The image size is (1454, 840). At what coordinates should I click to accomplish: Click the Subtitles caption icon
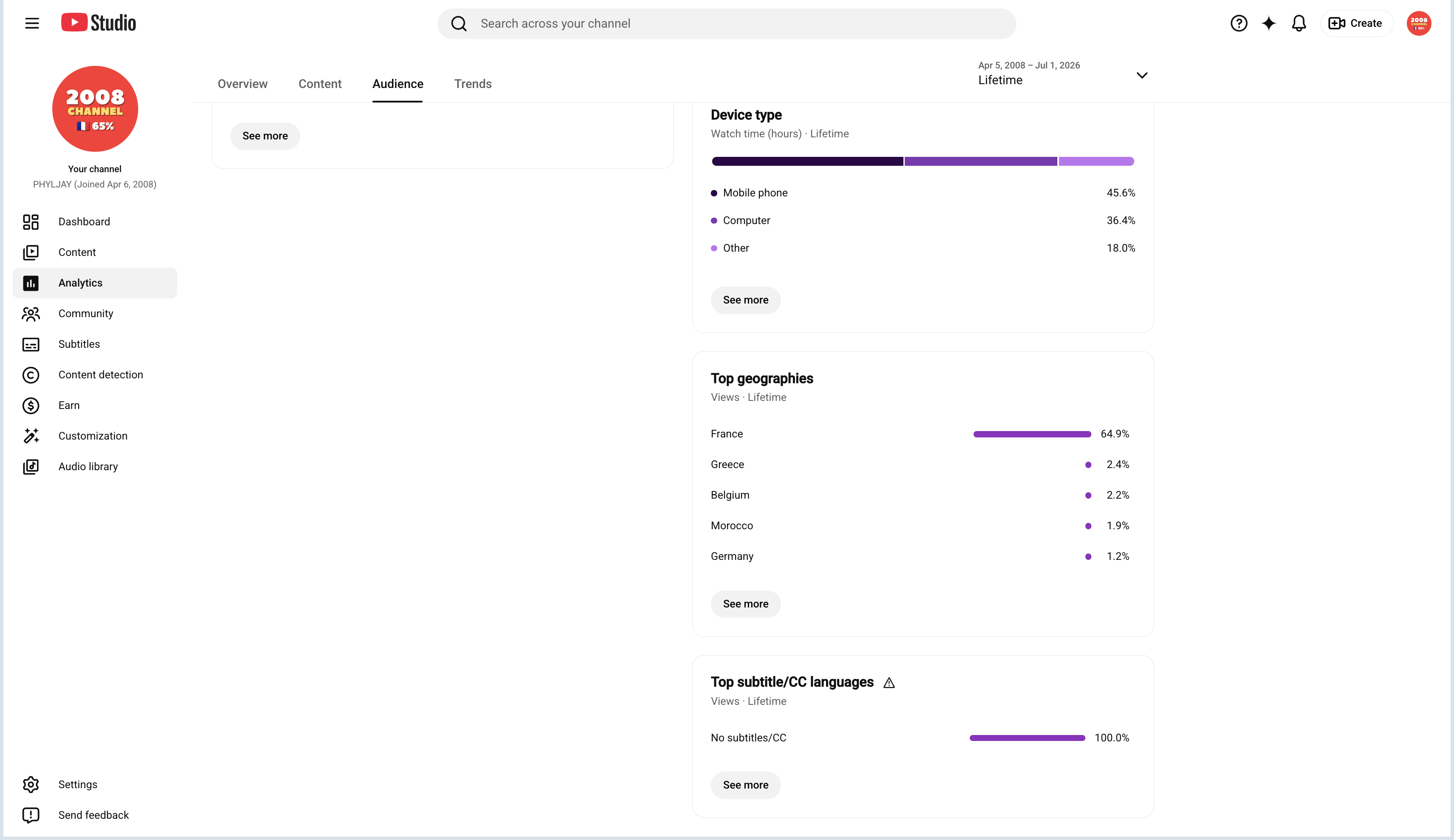click(x=31, y=344)
